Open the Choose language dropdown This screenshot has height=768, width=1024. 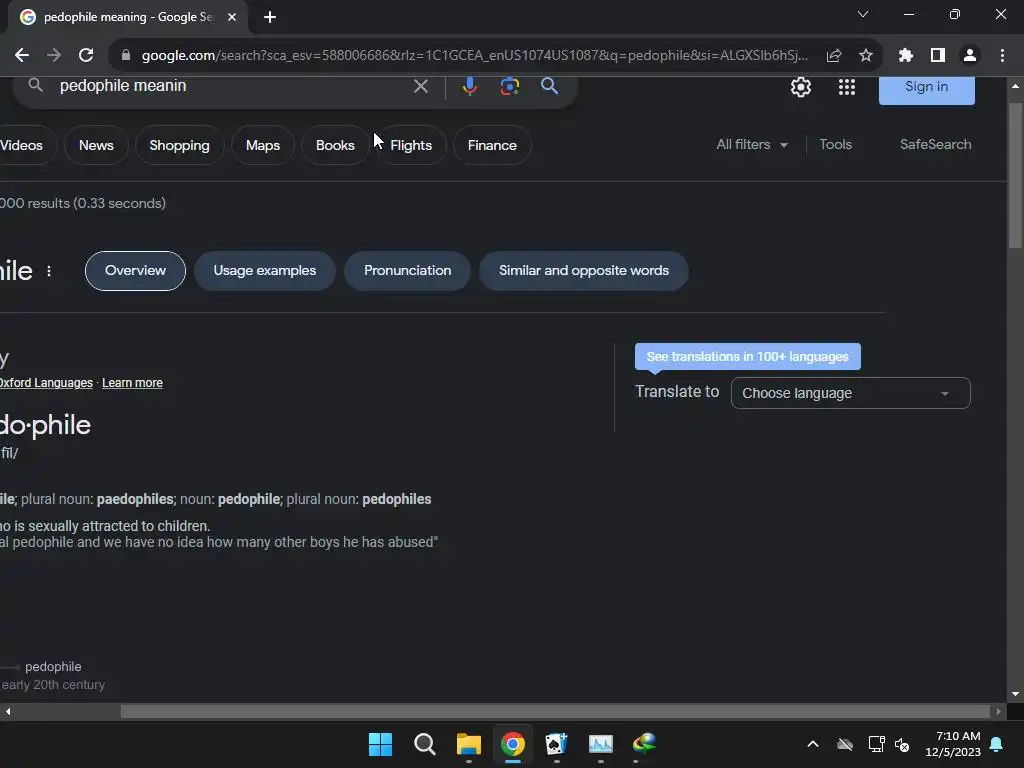pyautogui.click(x=850, y=393)
